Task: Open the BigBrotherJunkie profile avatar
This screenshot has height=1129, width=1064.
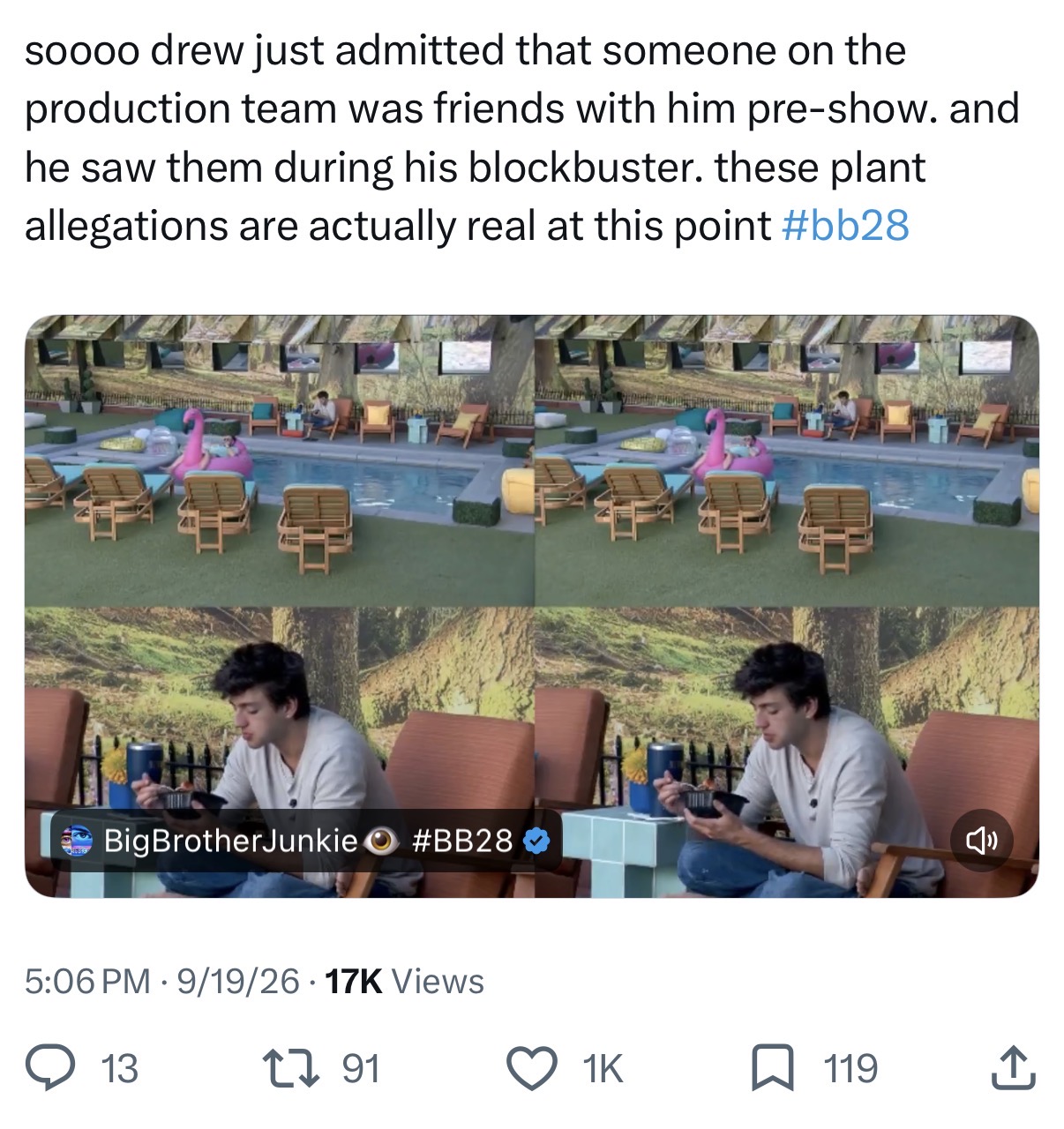Action: click(x=77, y=841)
